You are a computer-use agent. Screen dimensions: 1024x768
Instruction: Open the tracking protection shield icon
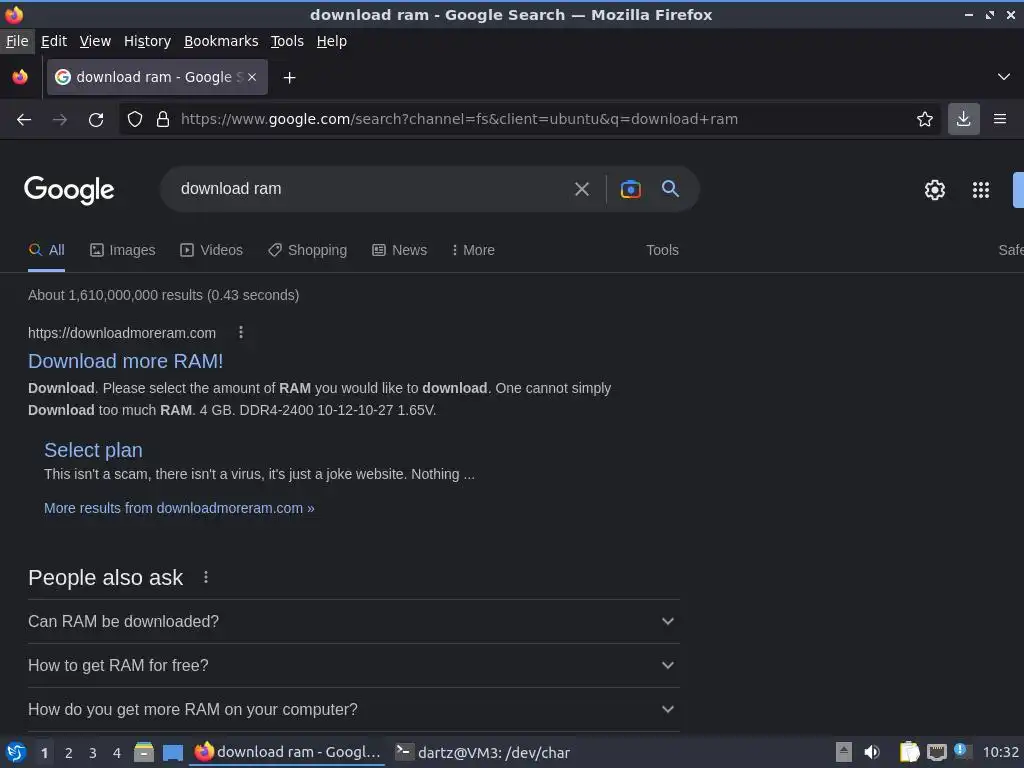(x=135, y=119)
